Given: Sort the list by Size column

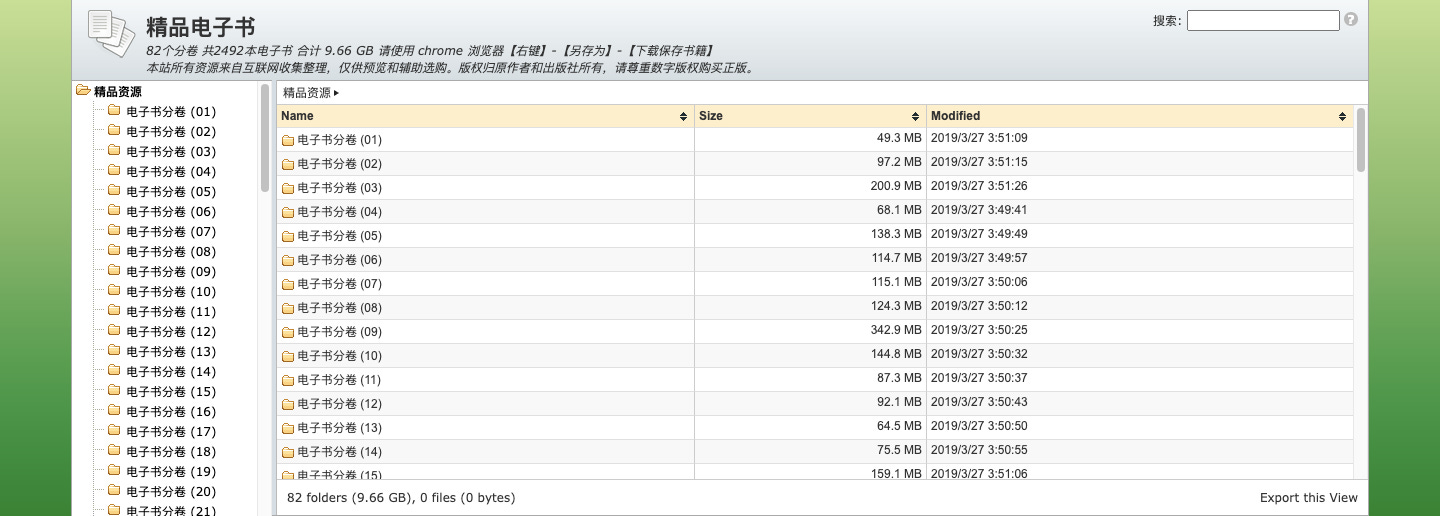Looking at the screenshot, I should click(x=810, y=116).
